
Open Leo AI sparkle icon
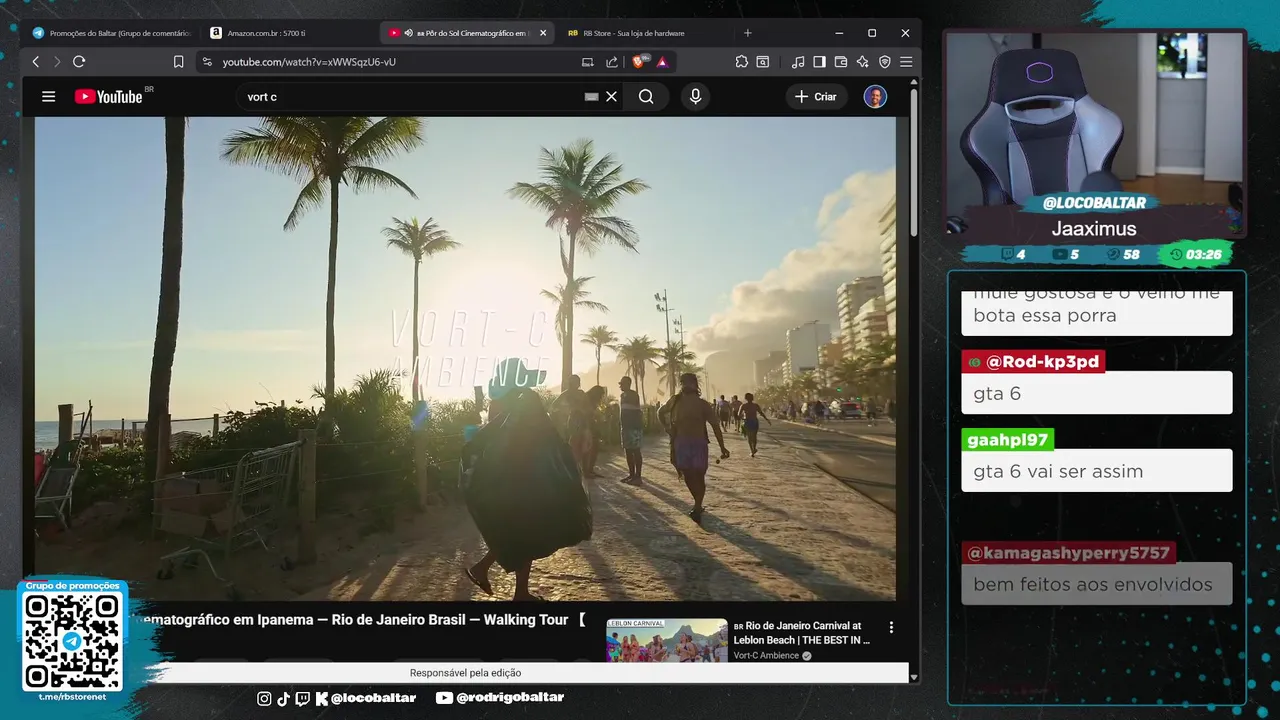(862, 62)
